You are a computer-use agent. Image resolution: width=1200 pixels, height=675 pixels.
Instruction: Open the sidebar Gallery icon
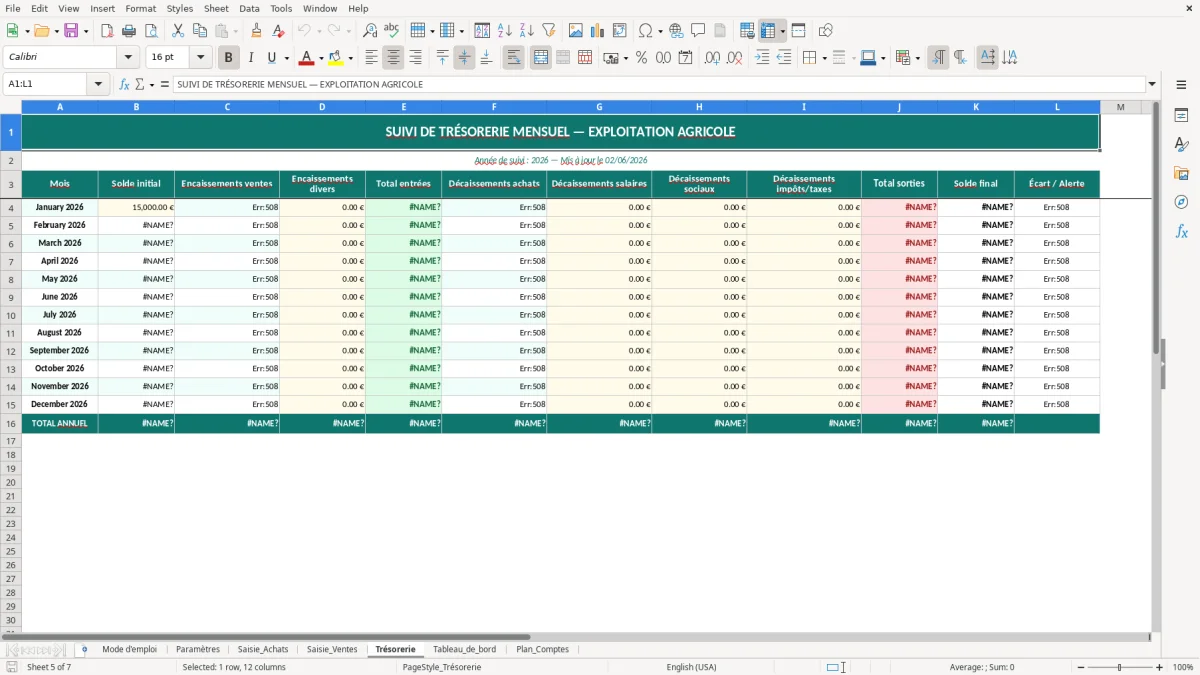[1181, 173]
